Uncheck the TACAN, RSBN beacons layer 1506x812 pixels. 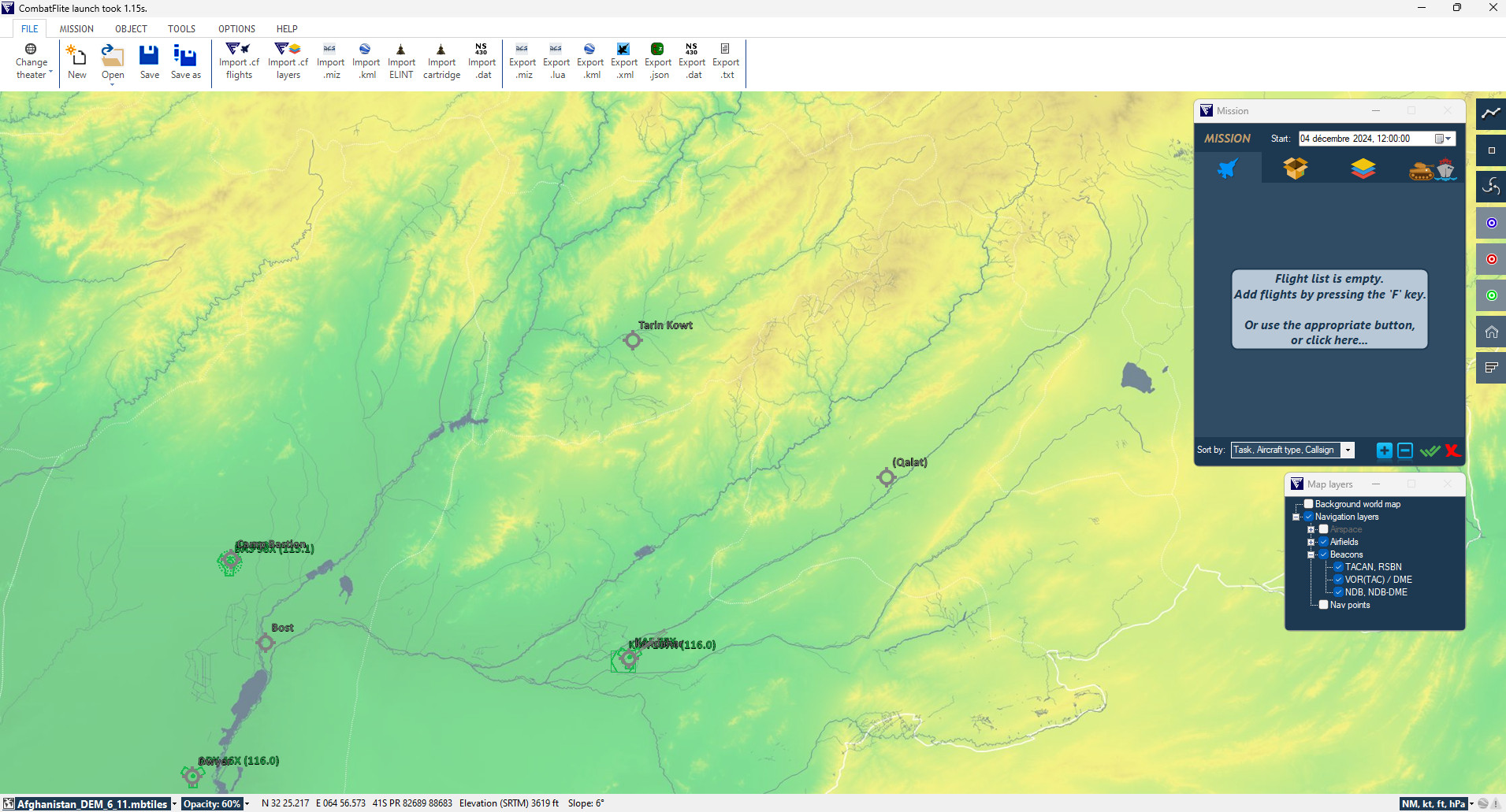pyautogui.click(x=1338, y=567)
